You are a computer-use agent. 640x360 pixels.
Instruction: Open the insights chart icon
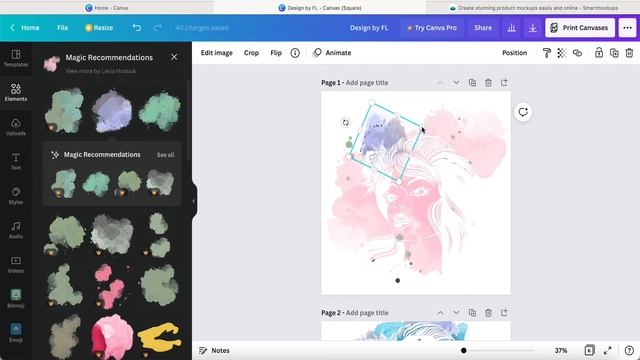[511, 28]
